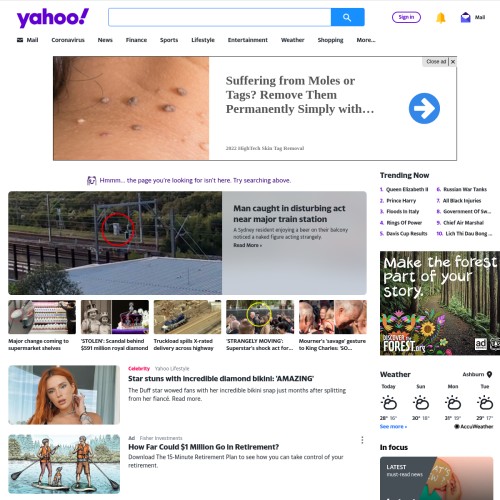Viewport: 500px width, 500px height.
Task: Open the notifications bell icon
Action: pos(441,17)
